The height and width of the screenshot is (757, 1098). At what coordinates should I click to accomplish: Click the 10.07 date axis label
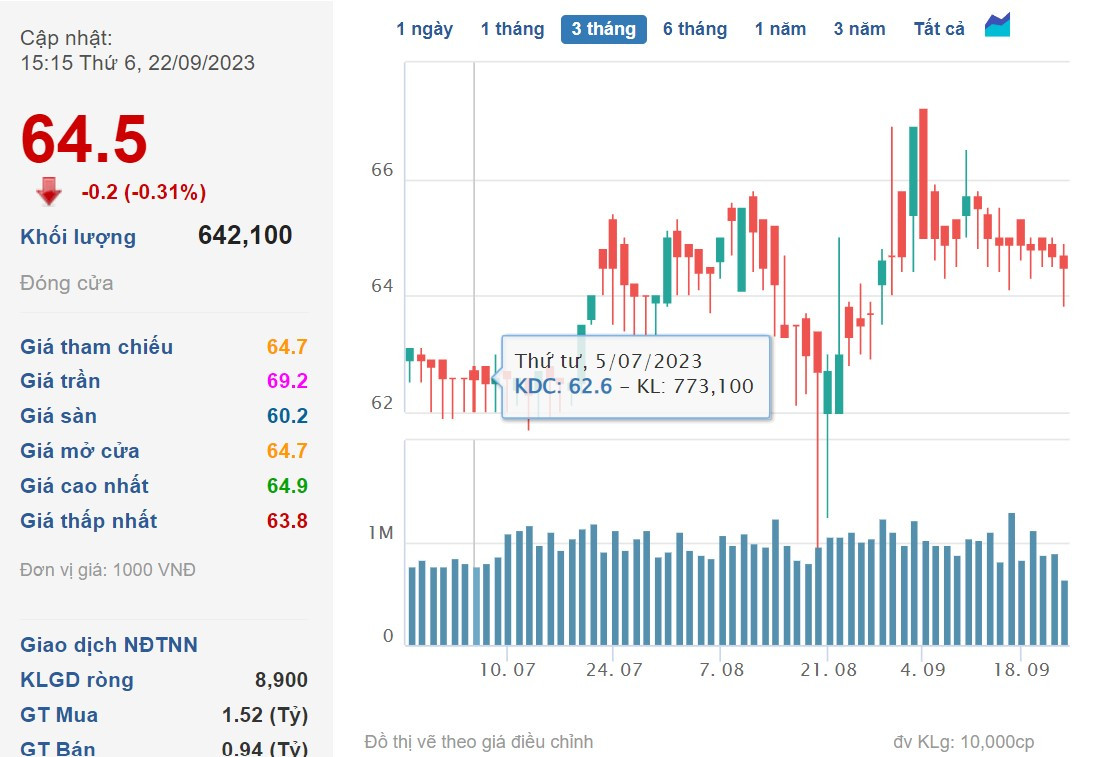click(x=508, y=670)
